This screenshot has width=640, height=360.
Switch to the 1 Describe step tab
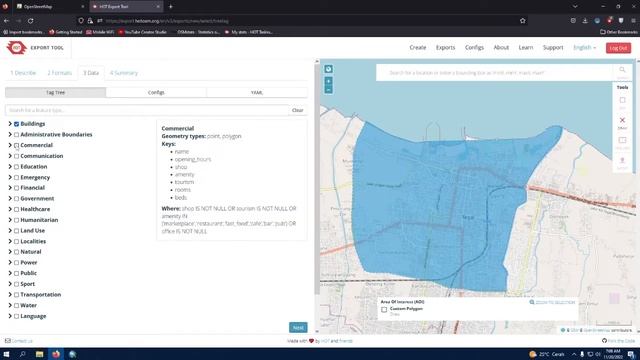[23, 73]
